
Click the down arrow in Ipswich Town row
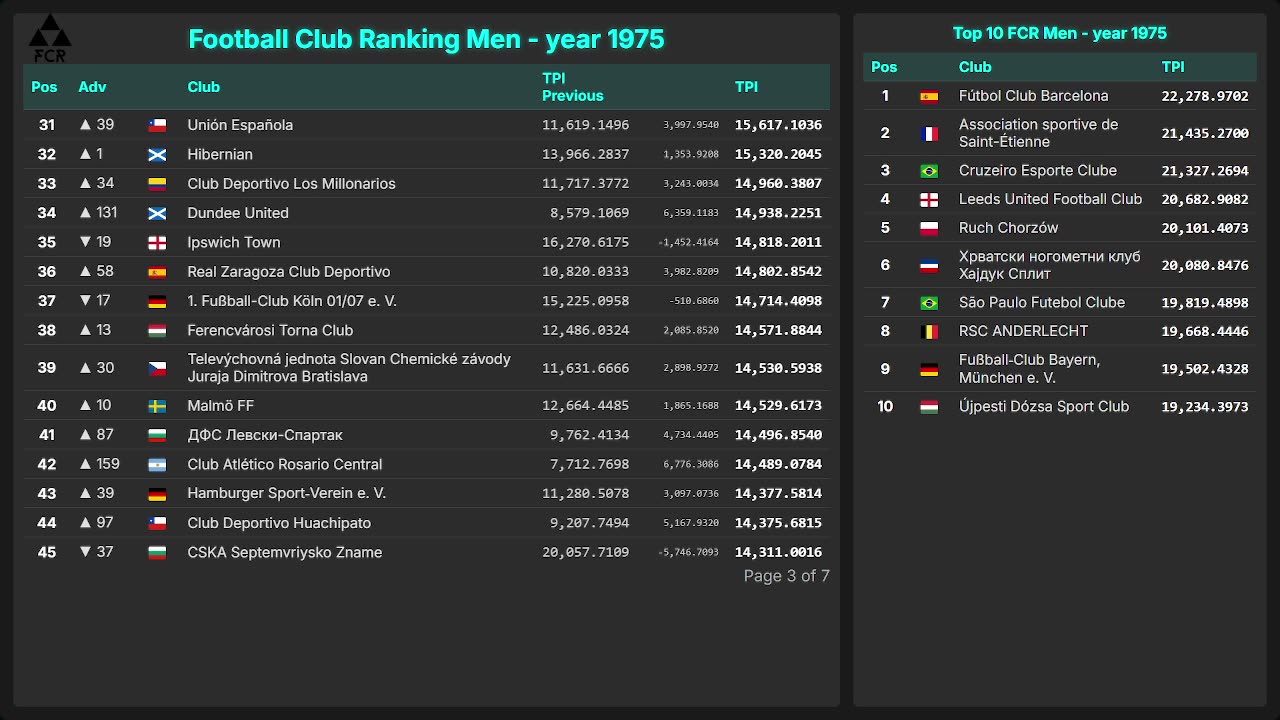coord(85,242)
